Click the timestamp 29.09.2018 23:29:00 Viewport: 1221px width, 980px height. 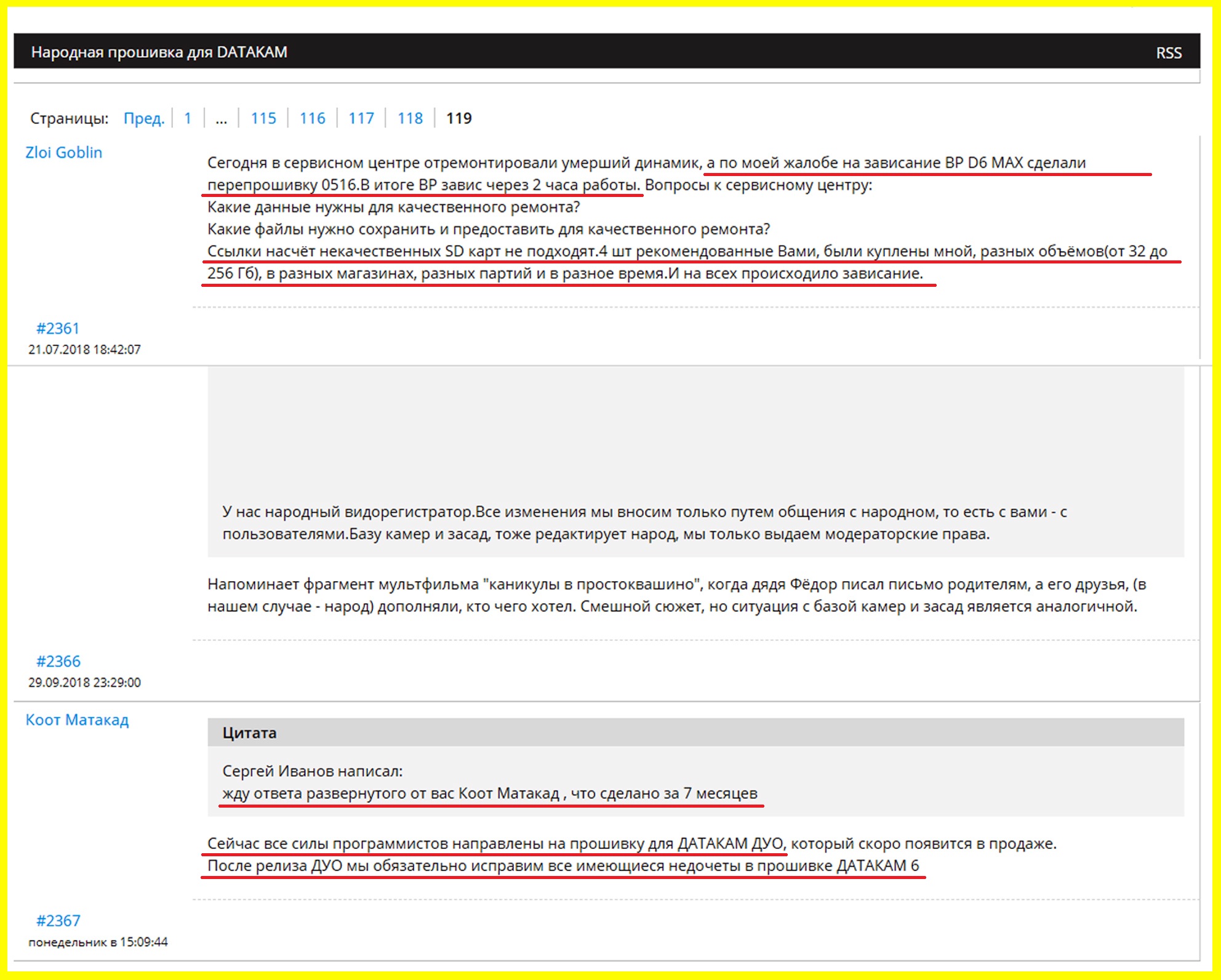point(85,683)
